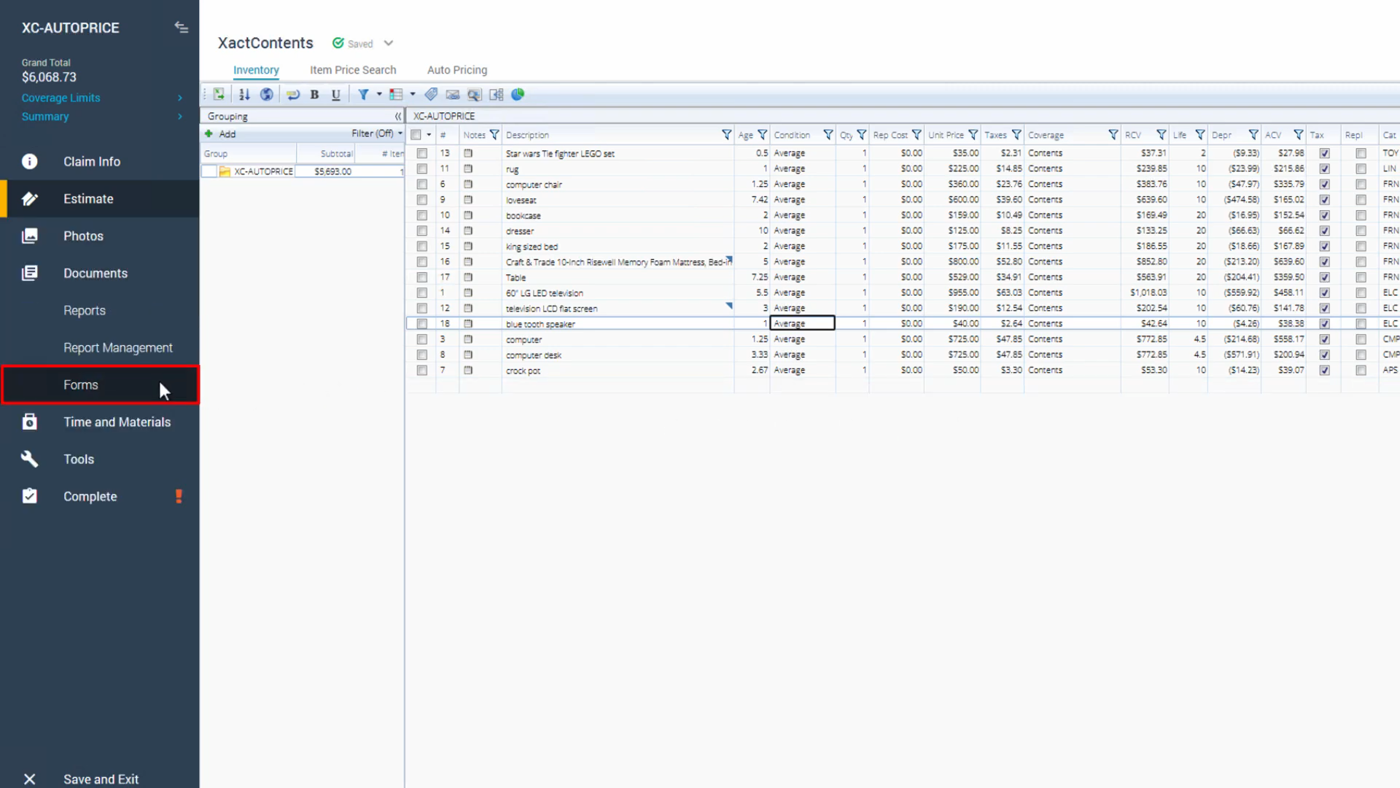This screenshot has width=1400, height=788.
Task: Click the green import spreadsheet toolbar icon
Action: pyautogui.click(x=219, y=94)
